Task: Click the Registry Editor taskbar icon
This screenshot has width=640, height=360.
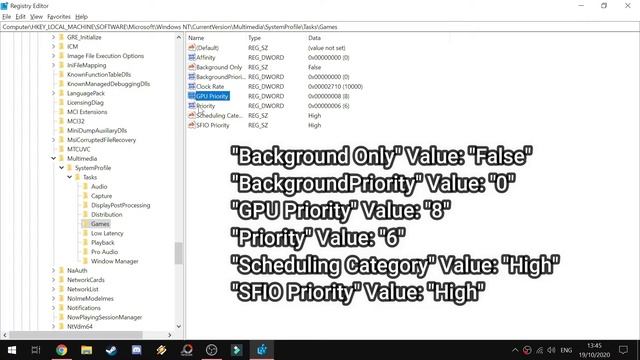Action: point(262,350)
